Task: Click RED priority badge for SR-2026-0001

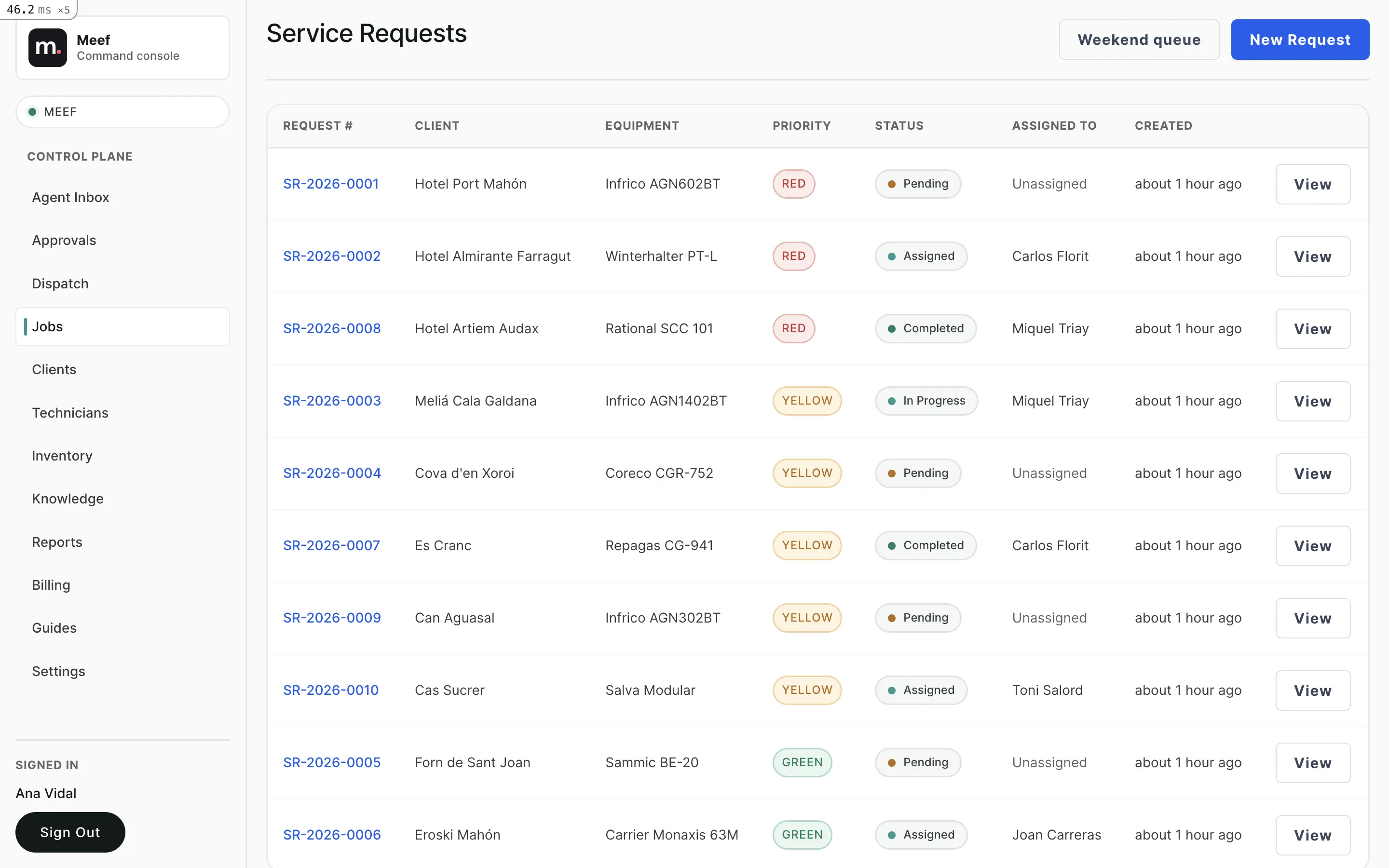Action: click(x=794, y=184)
